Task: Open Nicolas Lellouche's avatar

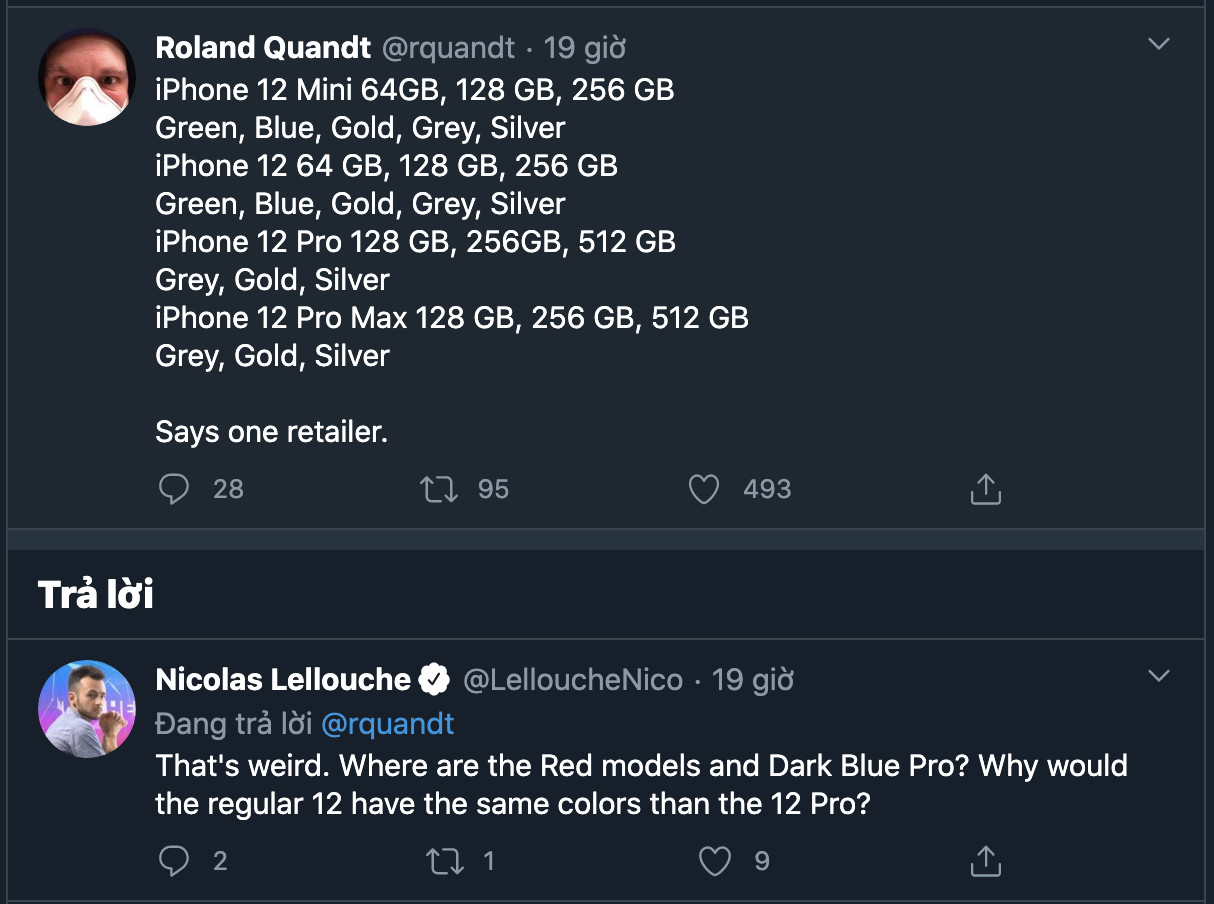Action: pos(87,709)
